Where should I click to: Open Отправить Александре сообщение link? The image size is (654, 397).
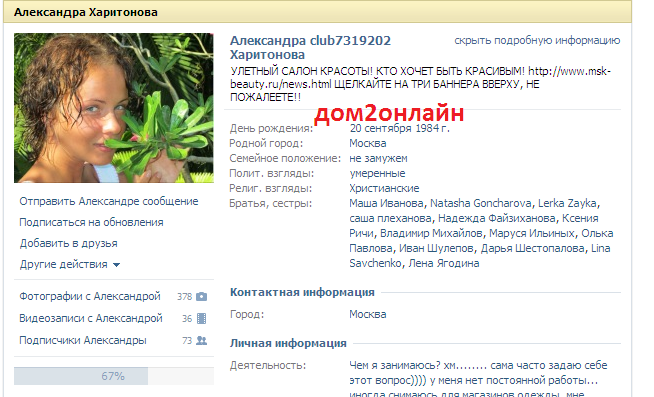109,201
